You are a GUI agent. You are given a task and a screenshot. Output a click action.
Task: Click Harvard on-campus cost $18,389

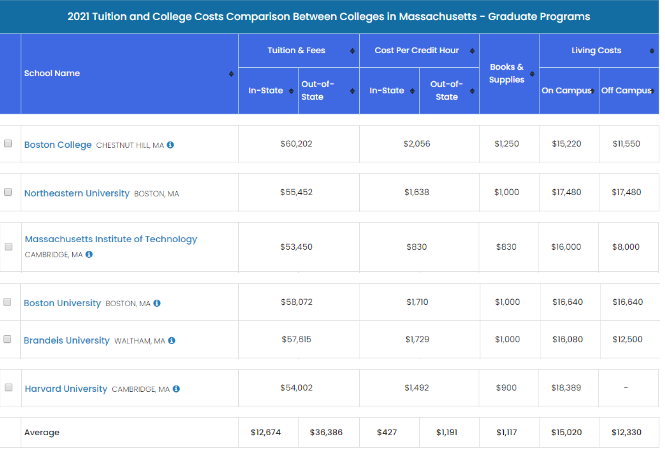point(566,388)
